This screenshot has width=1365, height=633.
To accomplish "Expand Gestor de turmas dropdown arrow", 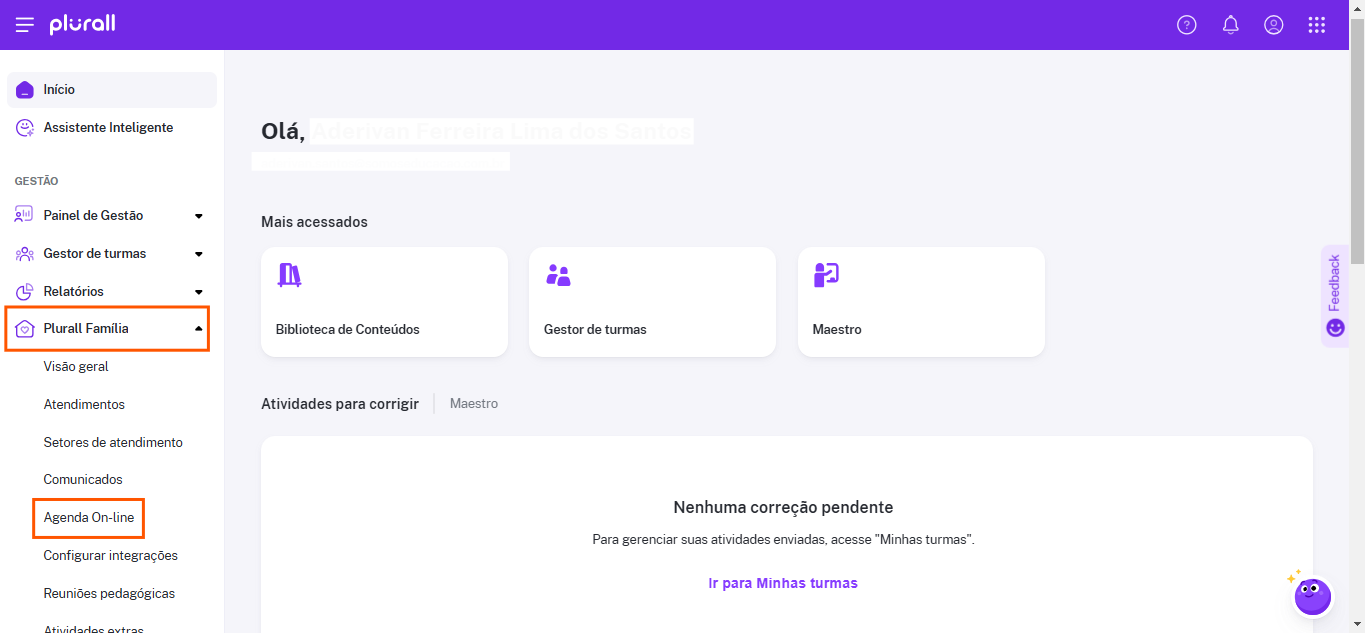I will point(199,254).
